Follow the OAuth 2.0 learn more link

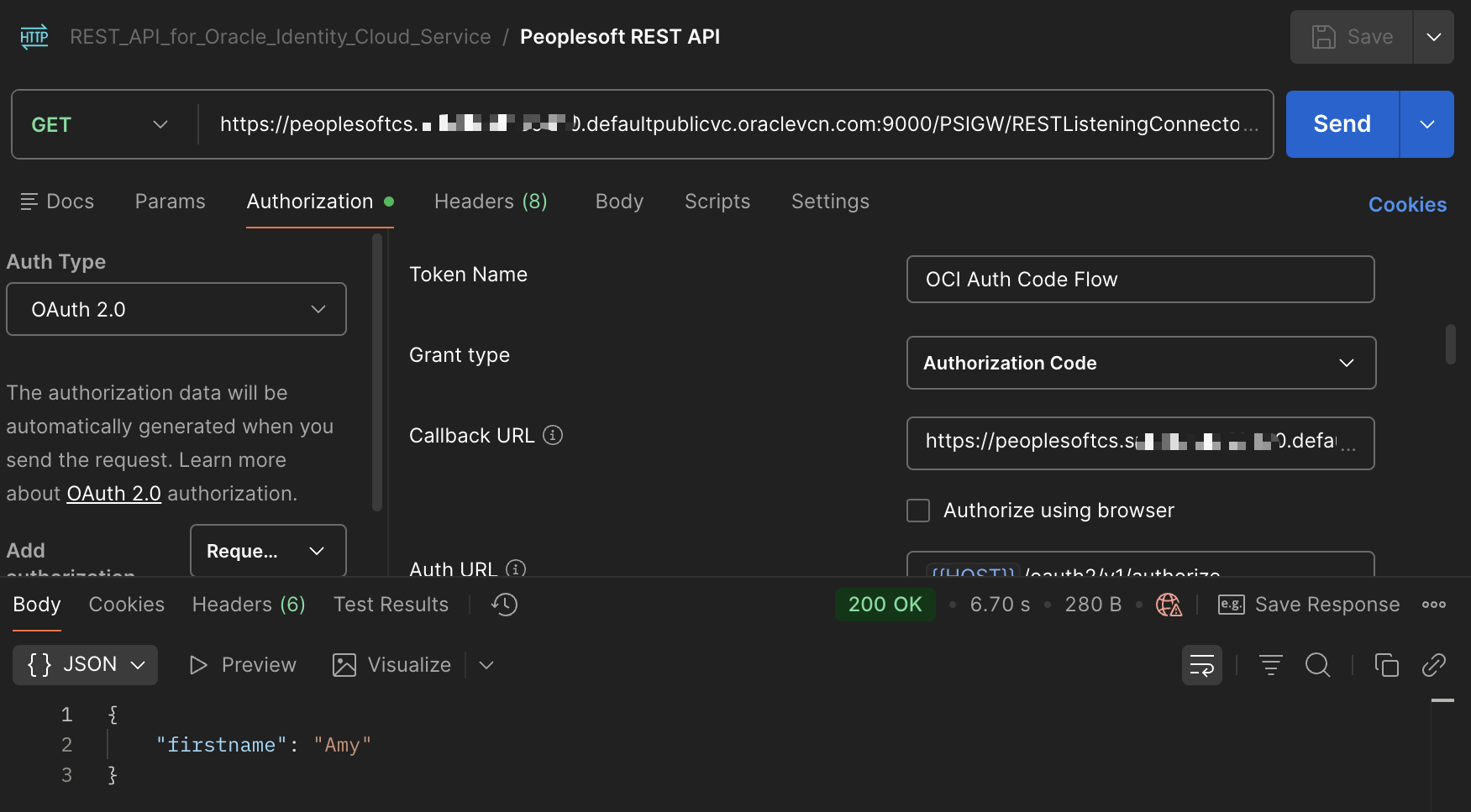point(113,494)
